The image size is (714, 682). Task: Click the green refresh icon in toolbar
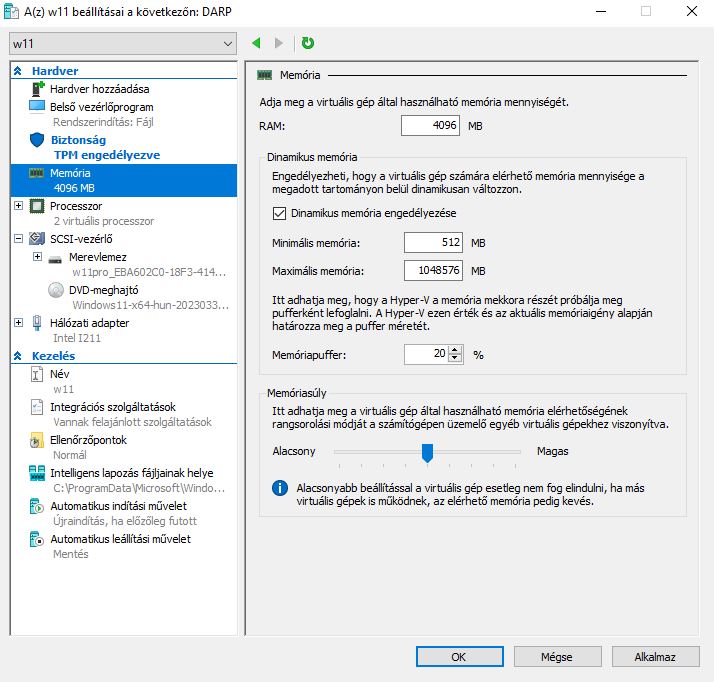tap(307, 43)
